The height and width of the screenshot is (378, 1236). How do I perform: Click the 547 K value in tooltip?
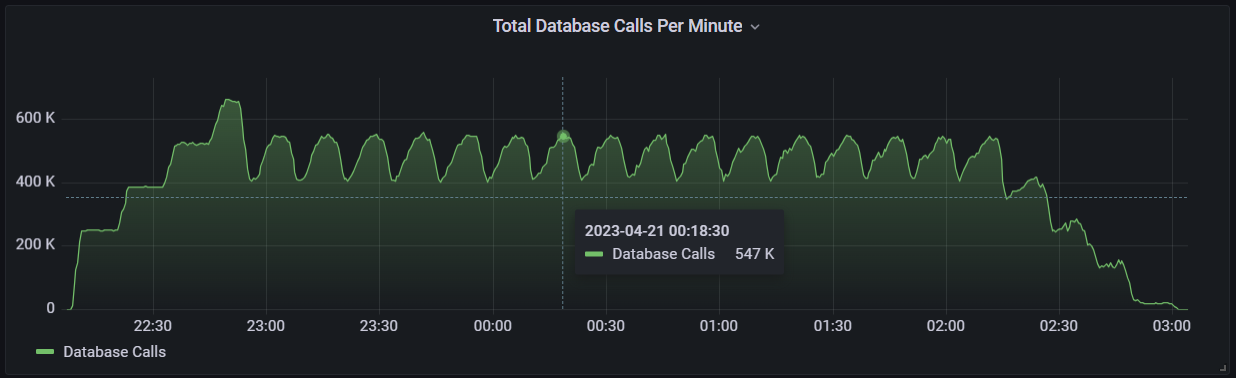click(x=754, y=254)
